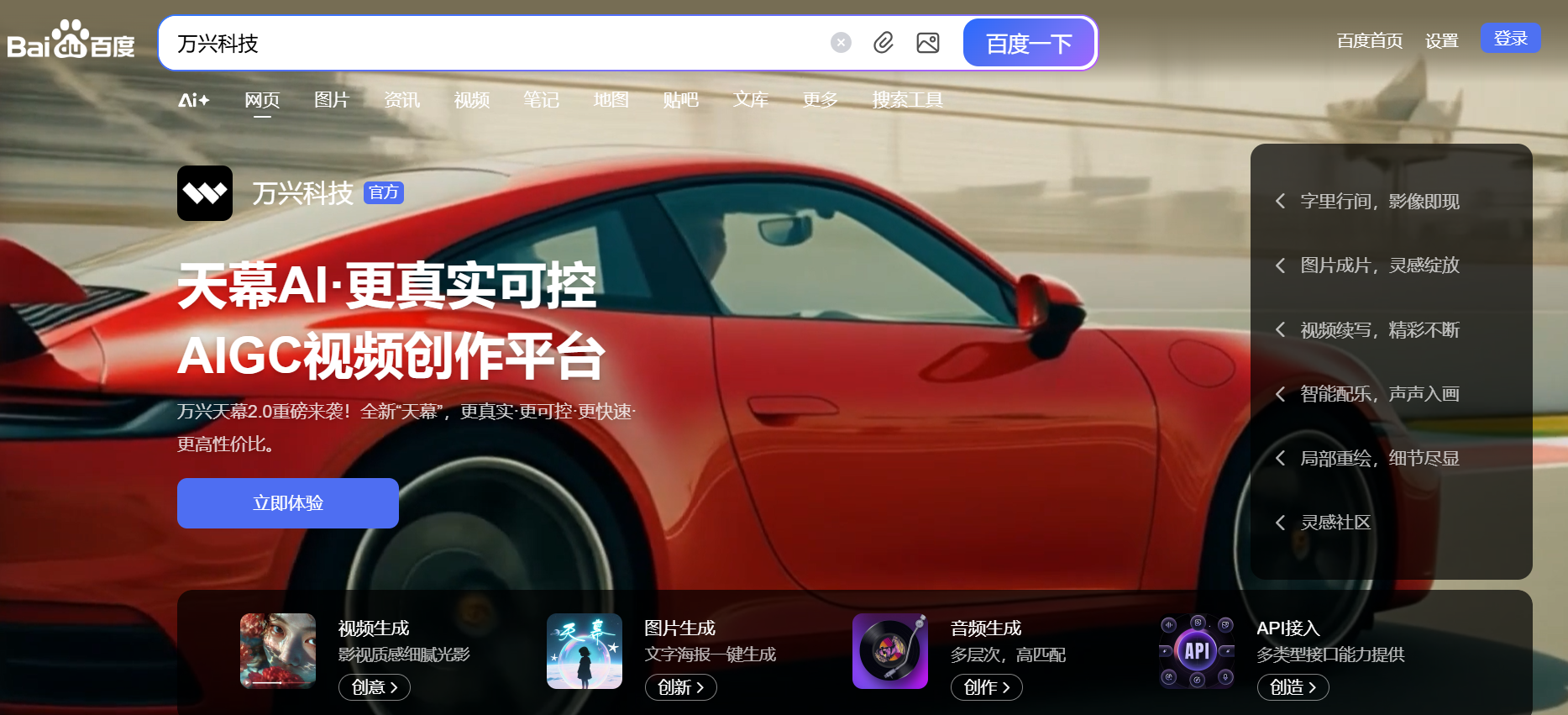The width and height of the screenshot is (1568, 715).
Task: Open the 万兴科技 brand name link
Action: (302, 193)
